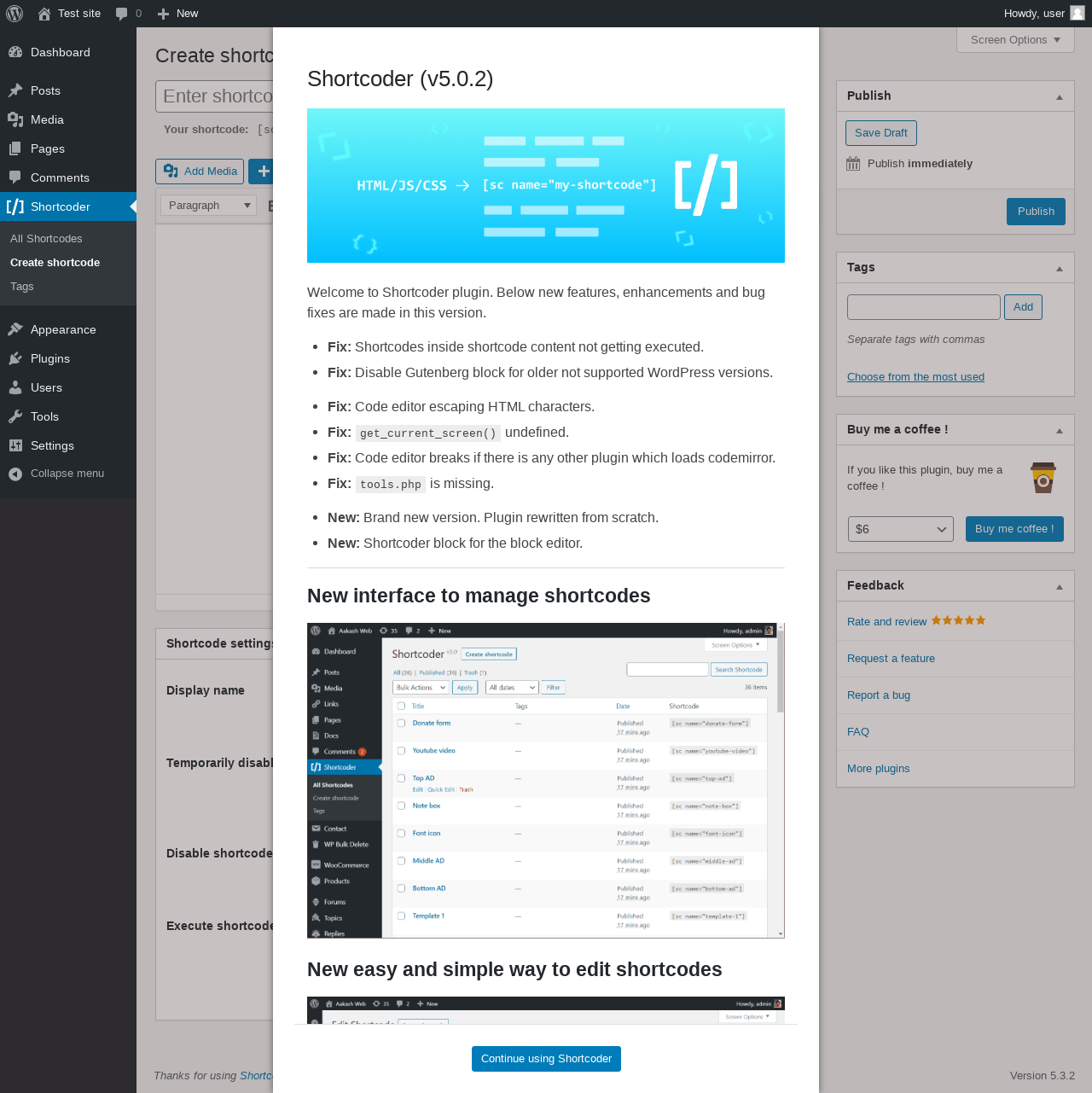Click the Comments icon in sidebar

tap(15, 177)
